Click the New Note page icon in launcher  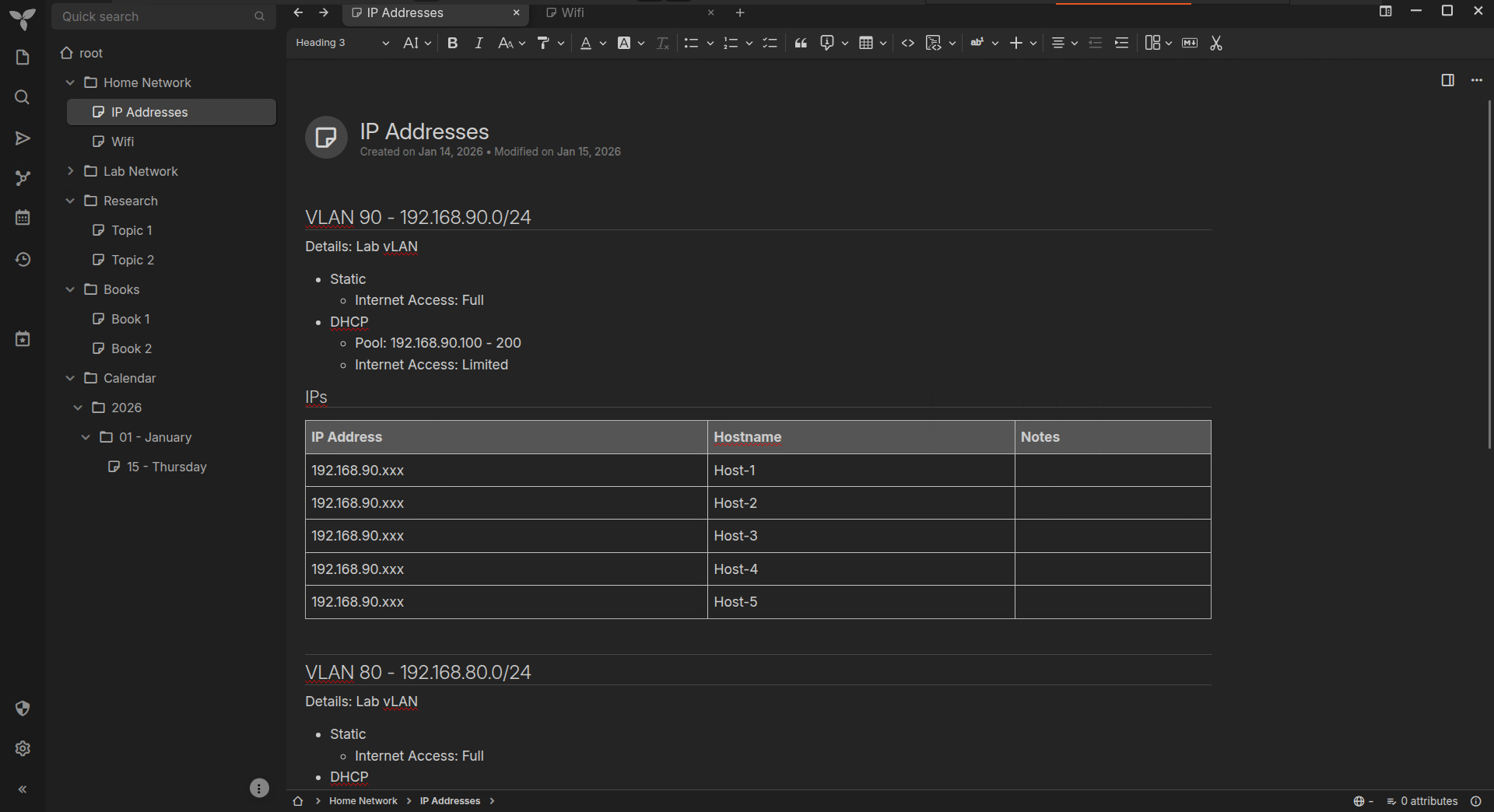coord(23,58)
